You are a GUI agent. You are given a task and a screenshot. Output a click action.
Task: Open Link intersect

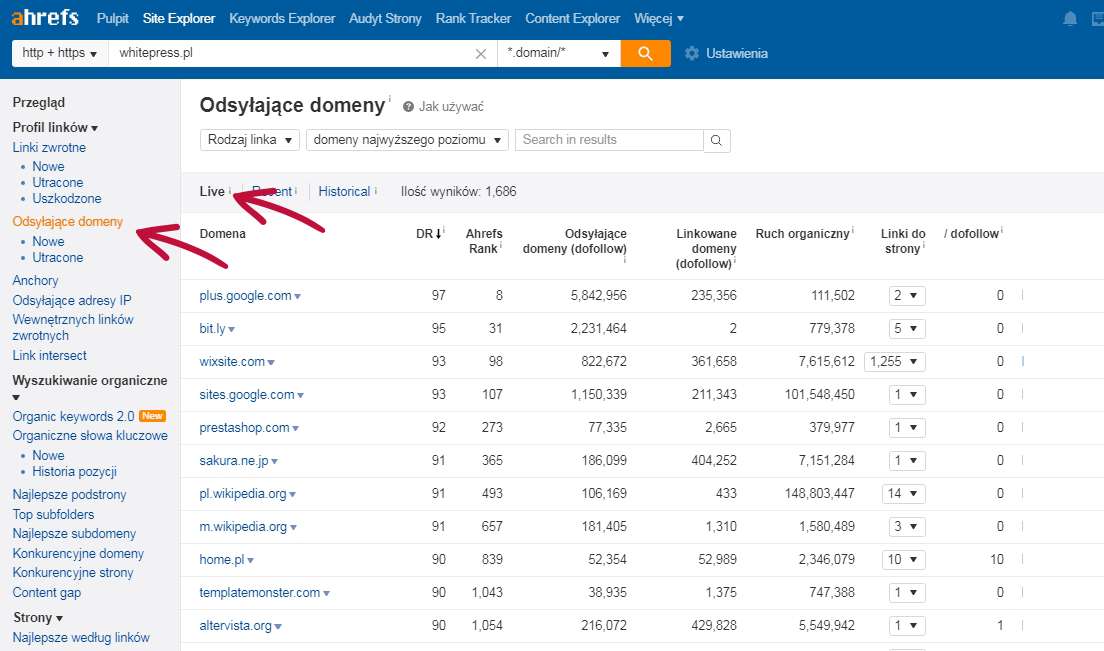coord(49,355)
